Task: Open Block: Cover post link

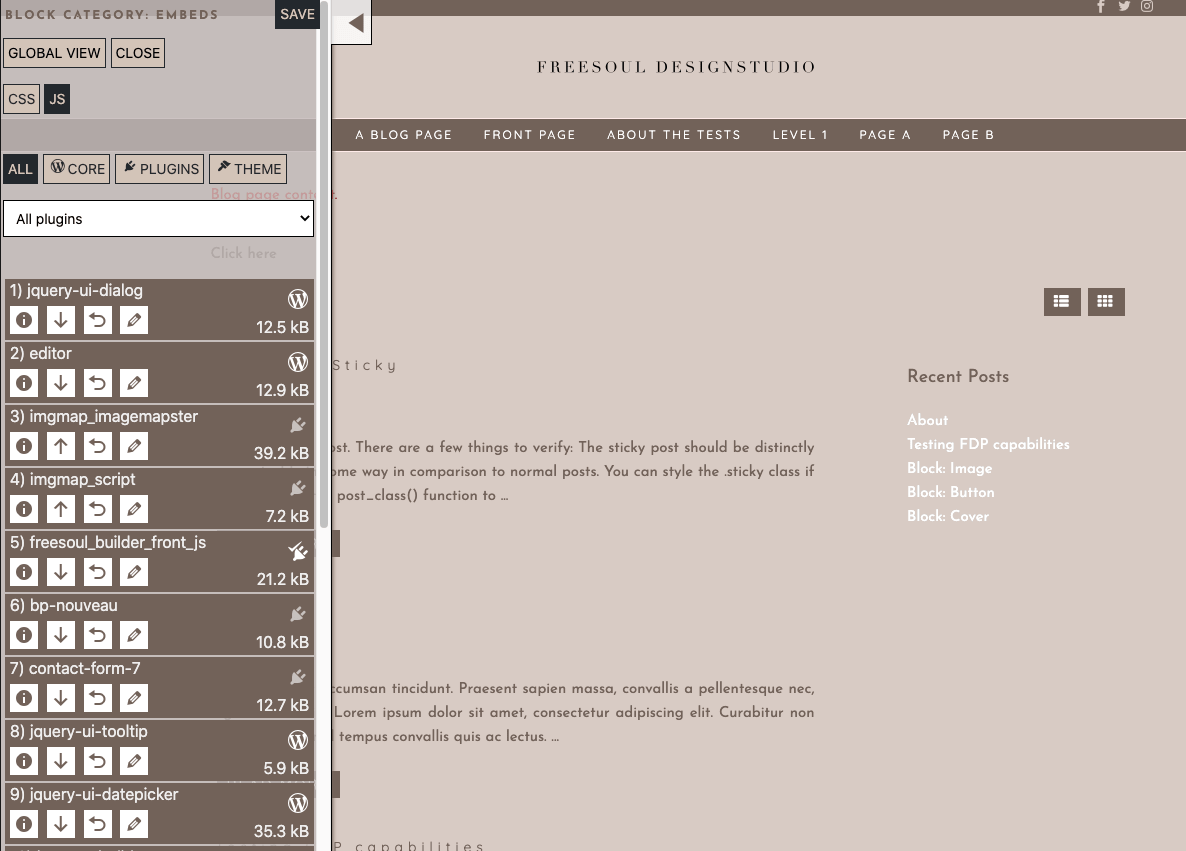Action: (x=948, y=516)
